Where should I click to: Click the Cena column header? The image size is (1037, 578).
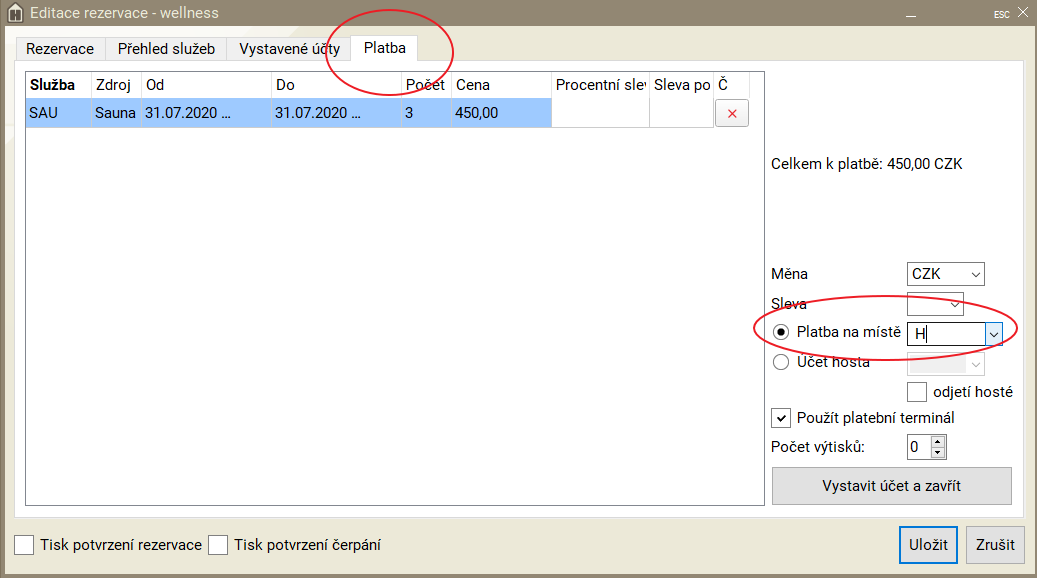coord(500,85)
